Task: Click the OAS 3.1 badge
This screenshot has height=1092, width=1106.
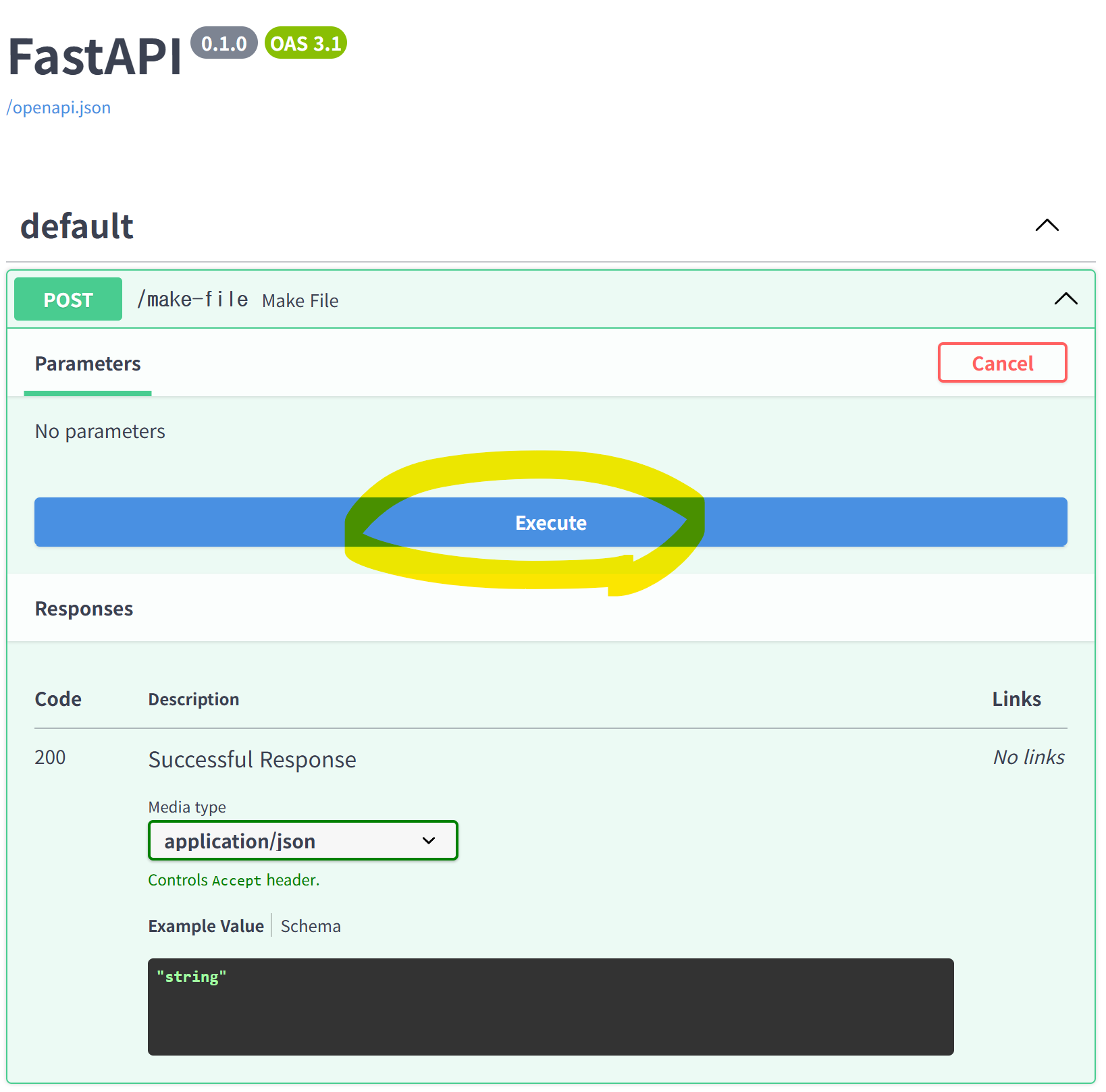Action: 306,43
